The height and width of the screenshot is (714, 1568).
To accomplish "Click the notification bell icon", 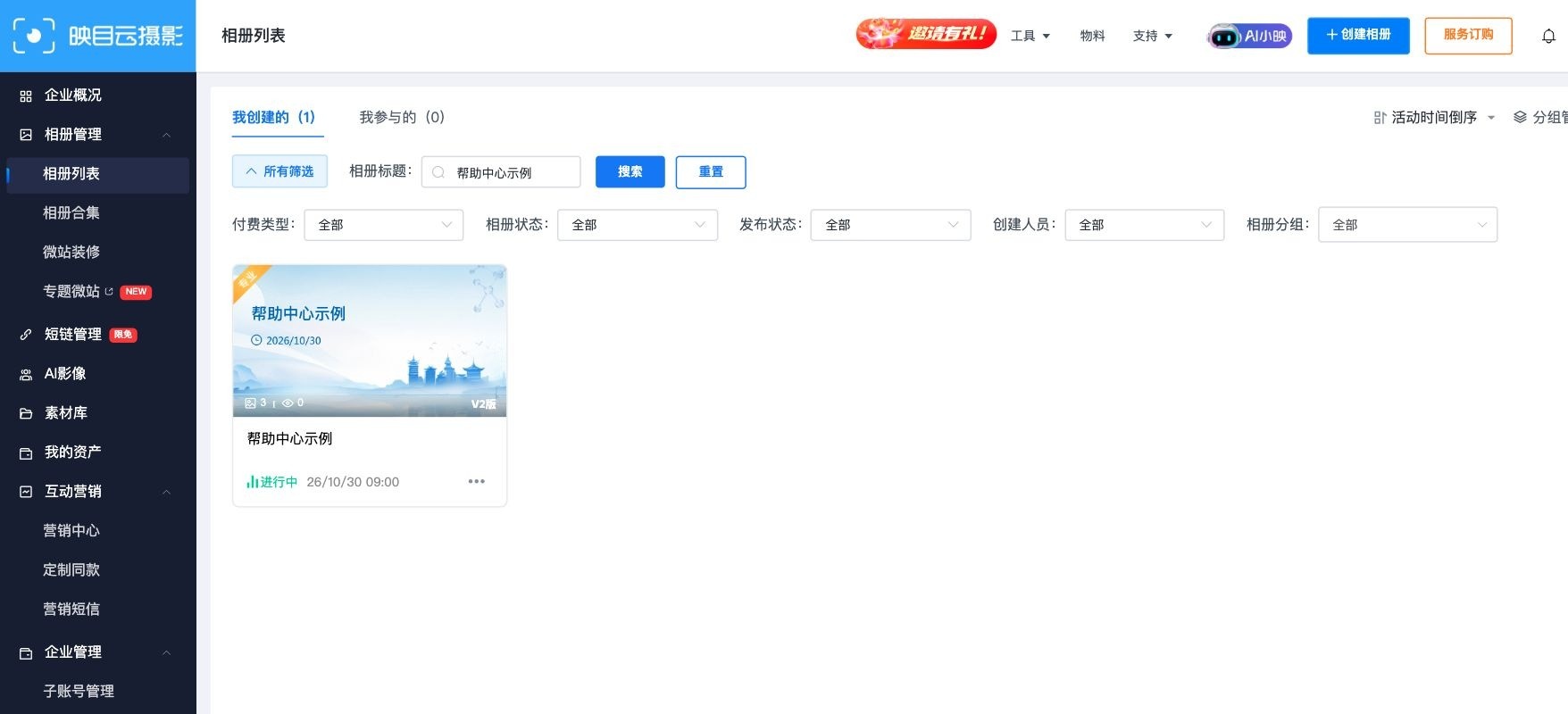I will tap(1548, 36).
